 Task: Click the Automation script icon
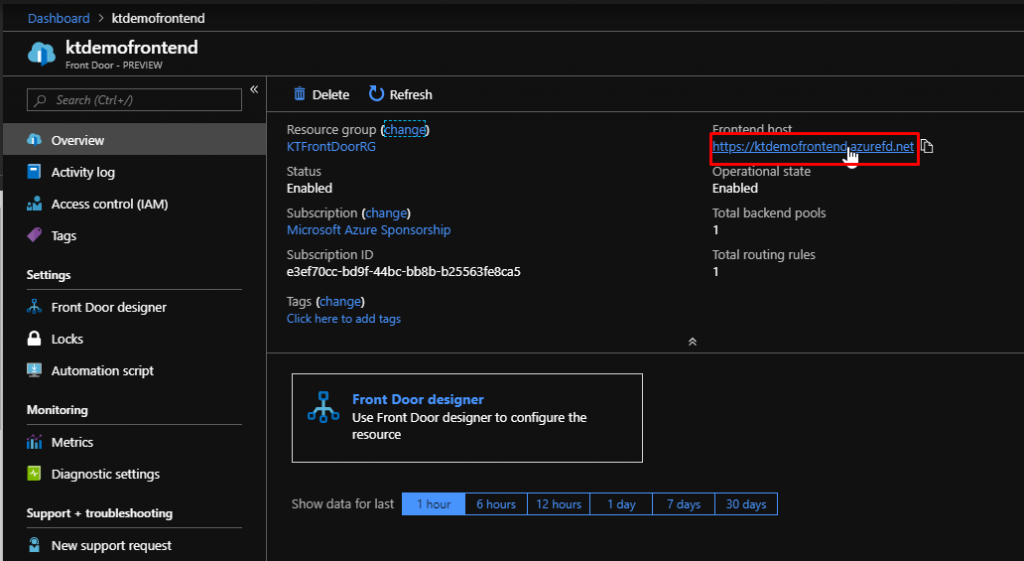34,370
